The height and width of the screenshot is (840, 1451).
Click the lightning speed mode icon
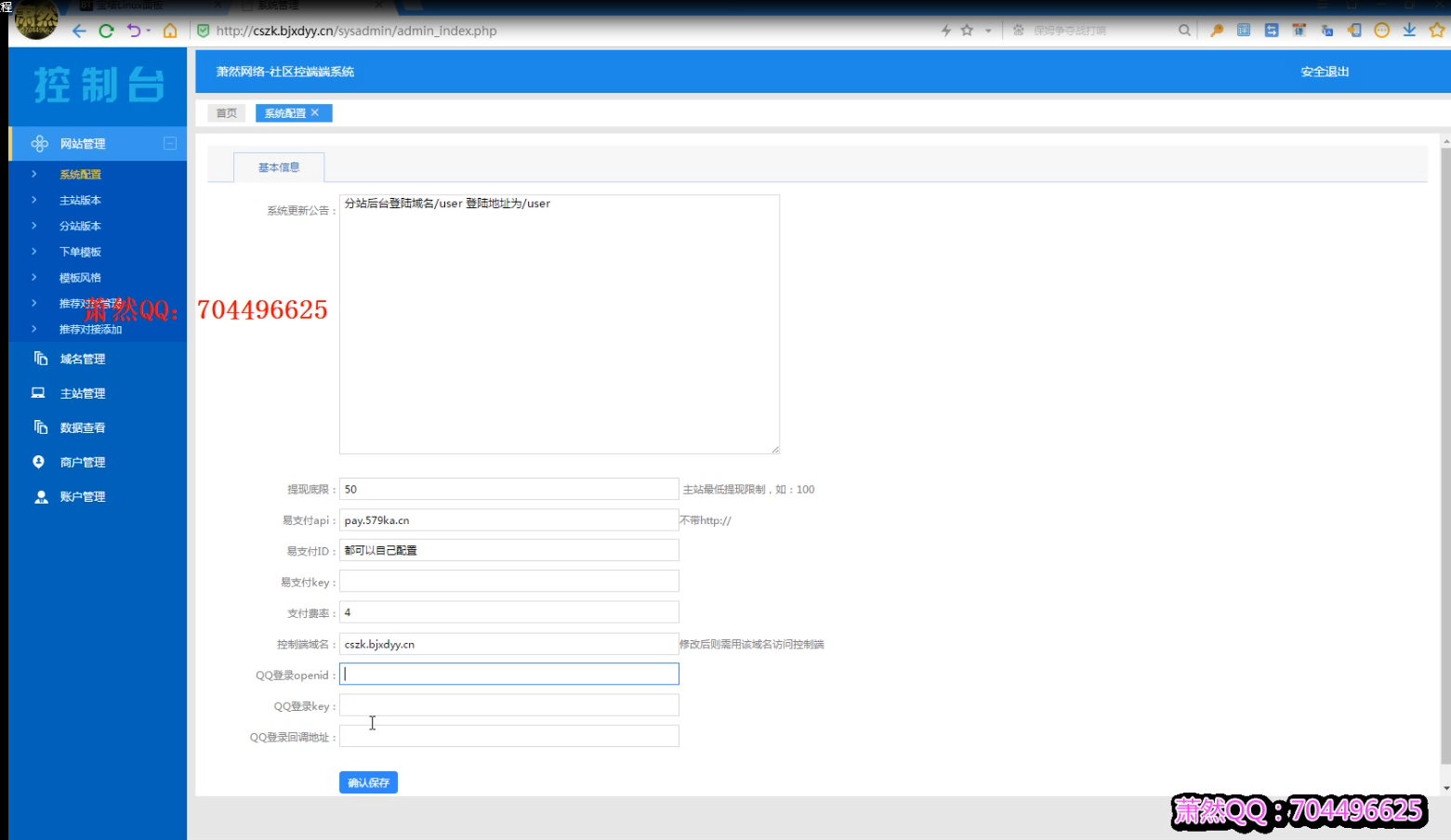point(946,31)
